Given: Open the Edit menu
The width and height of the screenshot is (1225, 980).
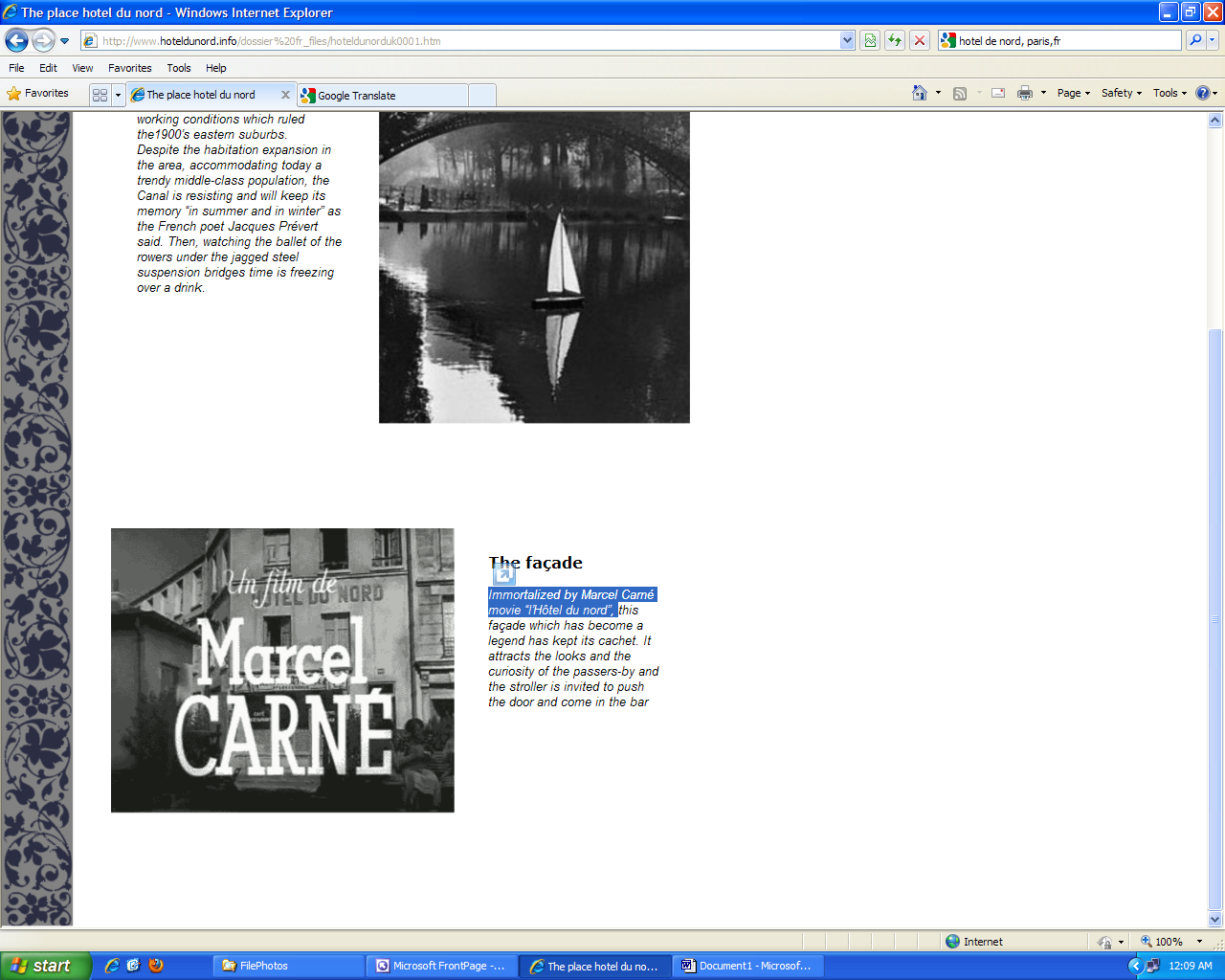Looking at the screenshot, I should click(48, 68).
